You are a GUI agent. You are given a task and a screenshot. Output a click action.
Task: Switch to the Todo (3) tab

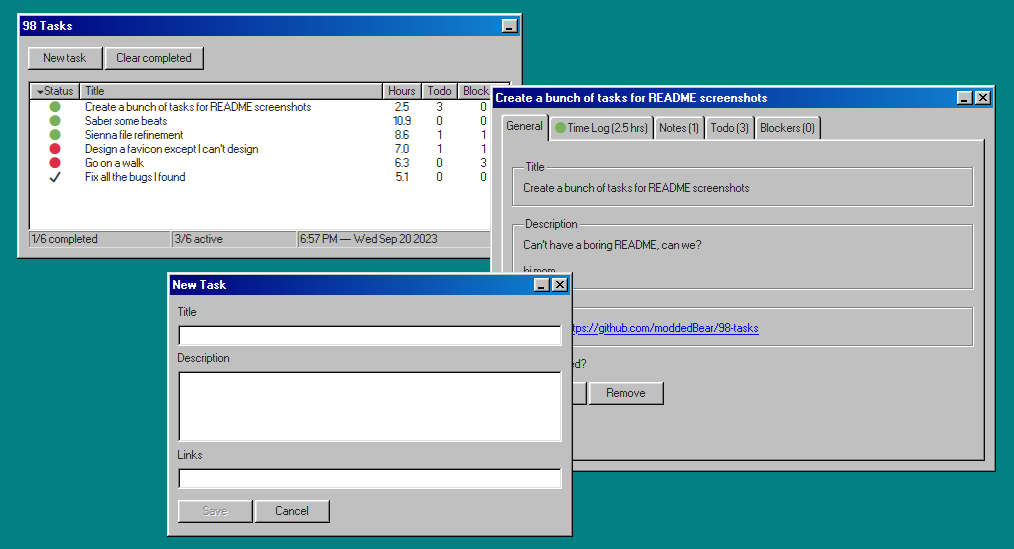coord(729,128)
